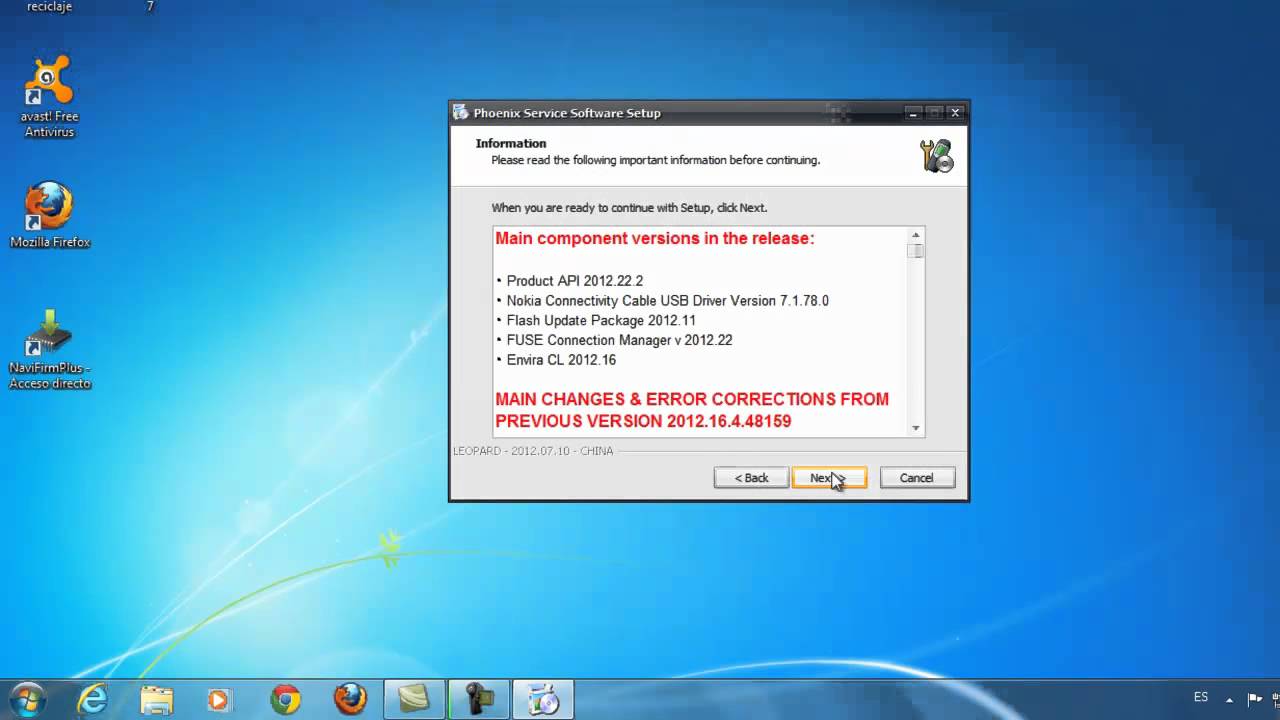Click the scroll down arrow in the info box
Image resolution: width=1280 pixels, height=720 pixels.
[x=915, y=428]
